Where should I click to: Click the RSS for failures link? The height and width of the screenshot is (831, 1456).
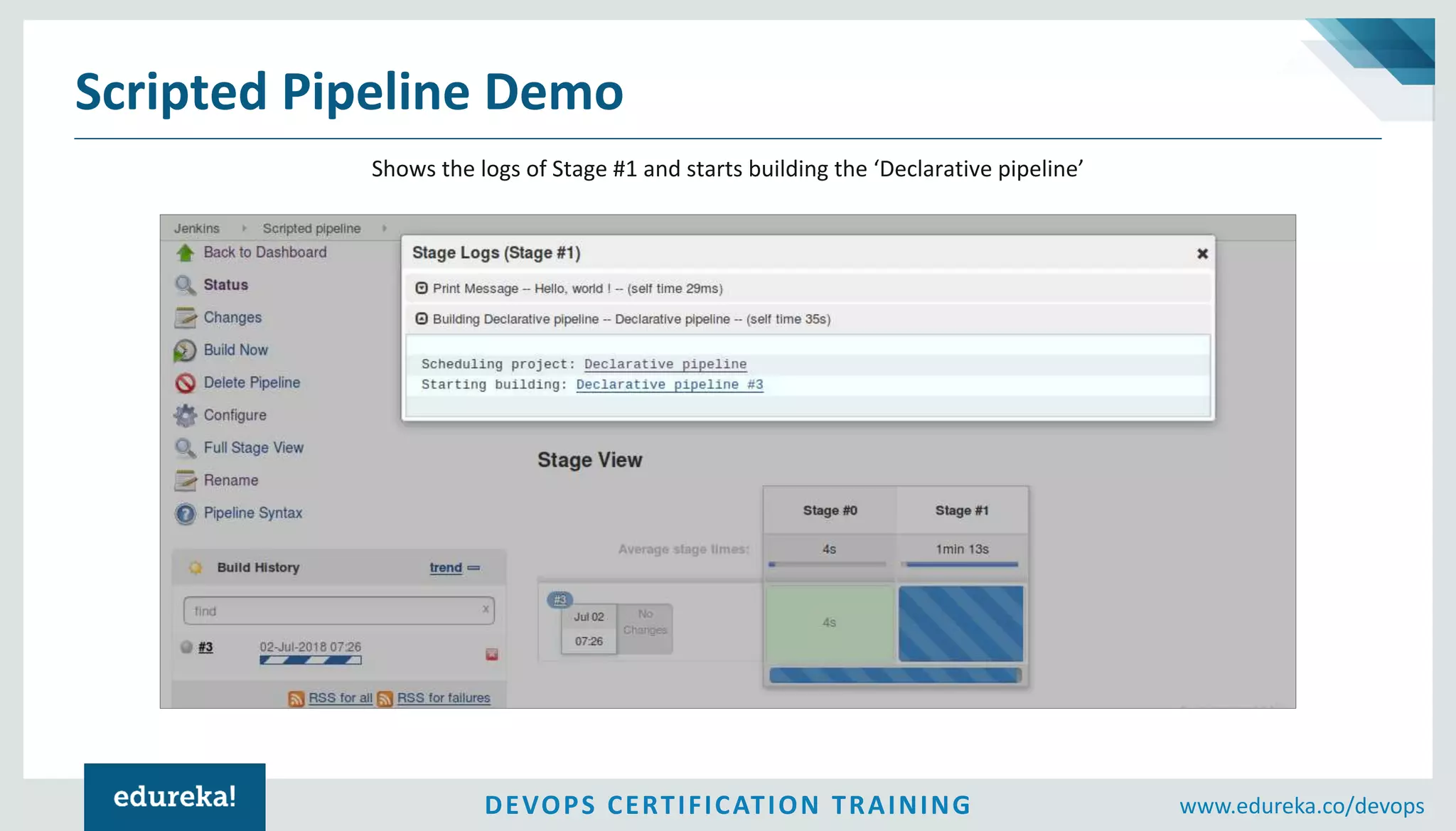click(444, 698)
